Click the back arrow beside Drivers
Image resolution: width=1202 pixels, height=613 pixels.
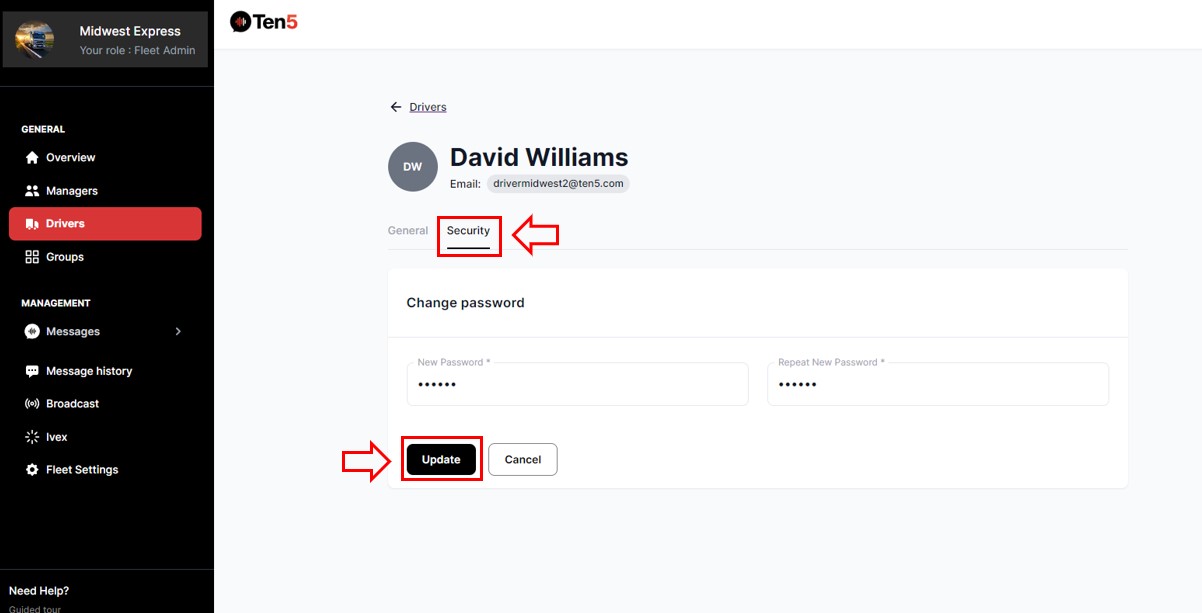396,107
